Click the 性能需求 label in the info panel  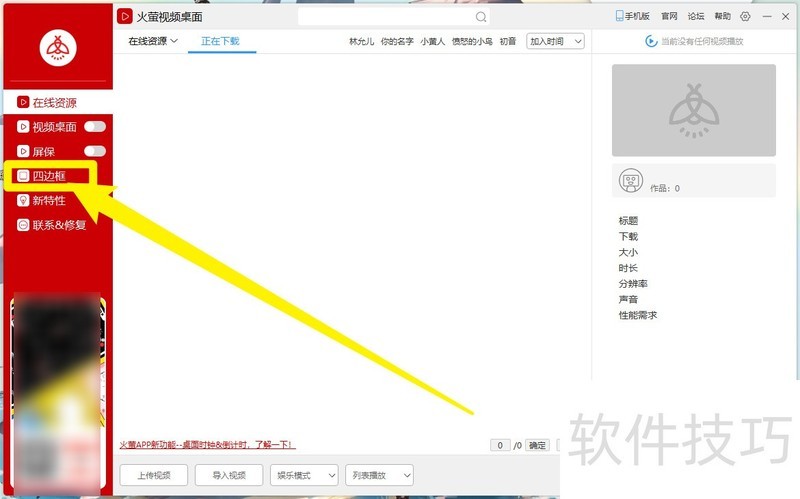click(x=637, y=315)
